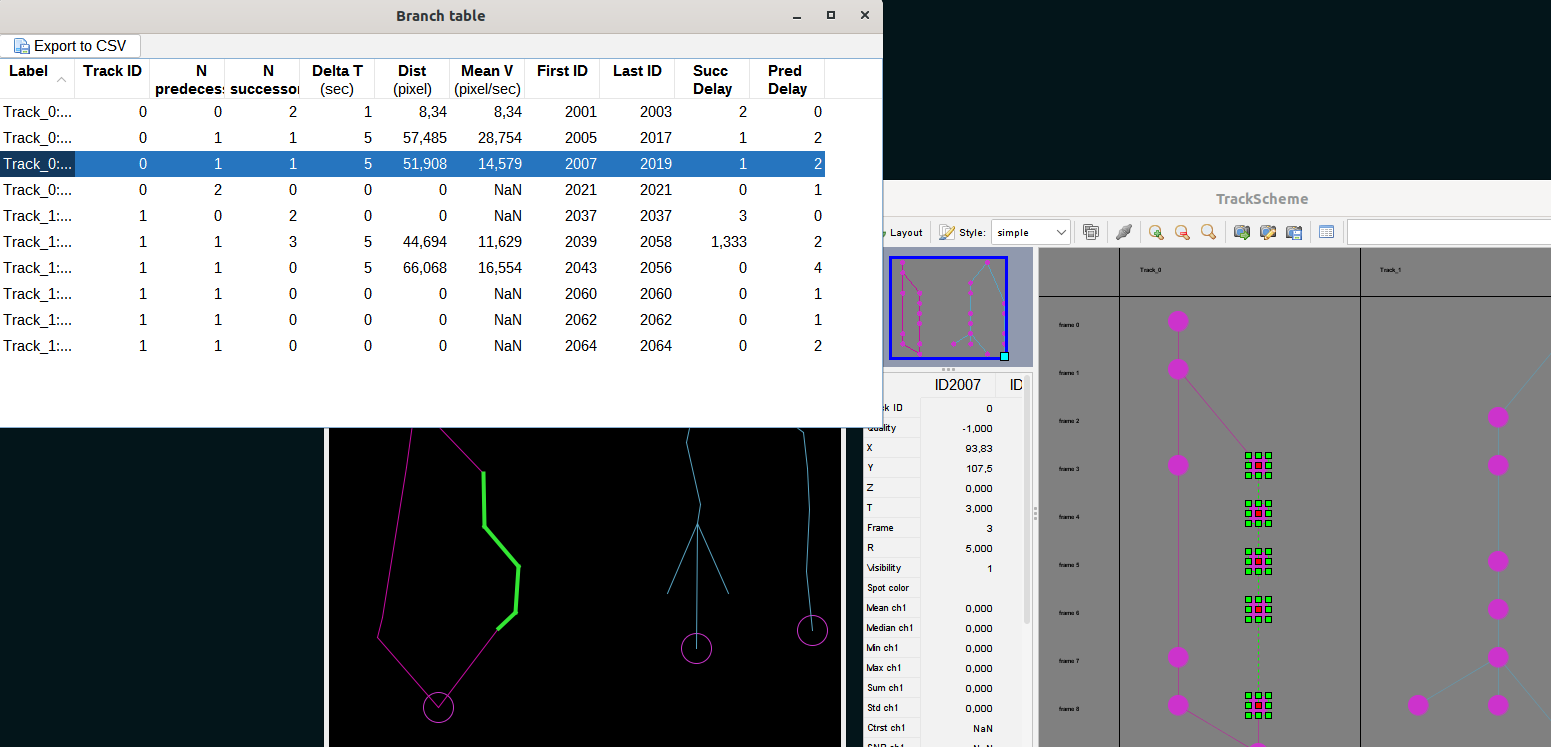Image resolution: width=1551 pixels, height=747 pixels.
Task: Click the zoom out magnifier icon
Action: [x=1182, y=232]
